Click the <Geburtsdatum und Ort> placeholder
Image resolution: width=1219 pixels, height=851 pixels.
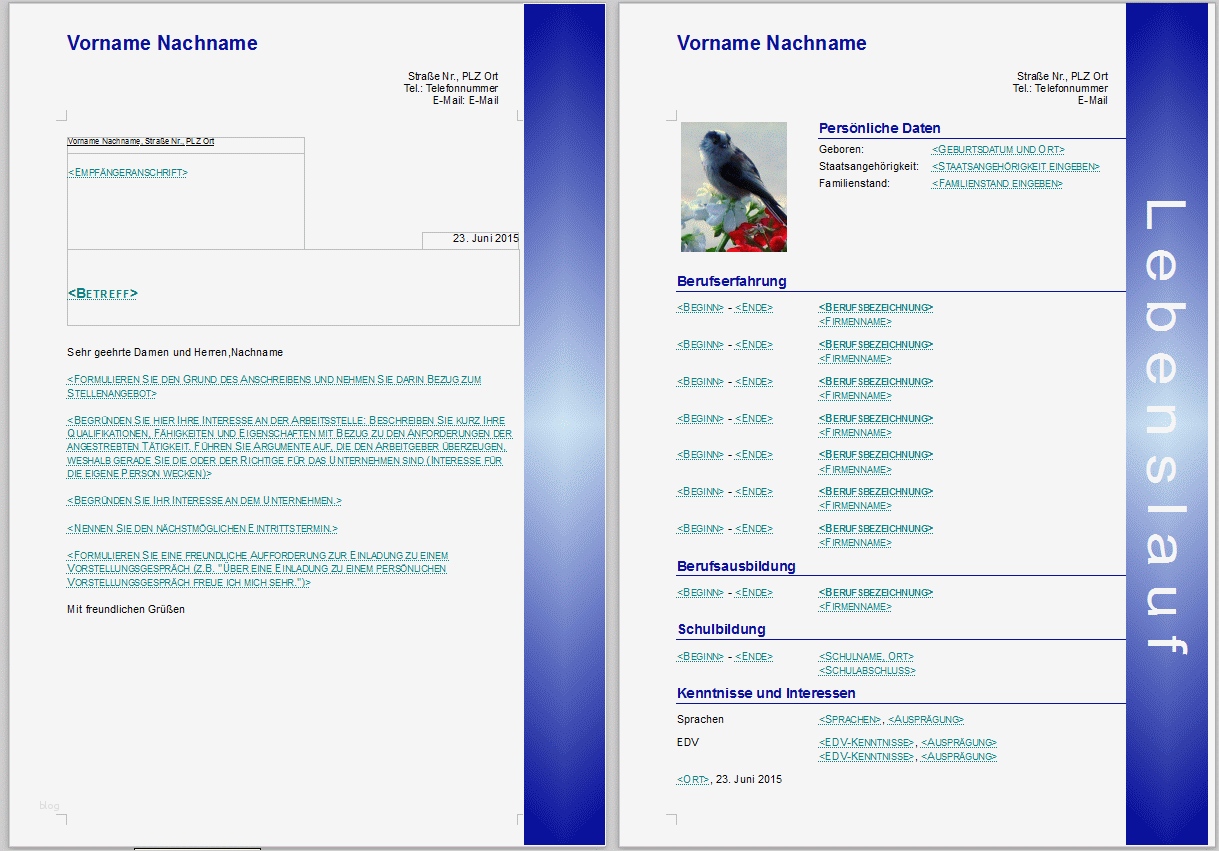(998, 149)
